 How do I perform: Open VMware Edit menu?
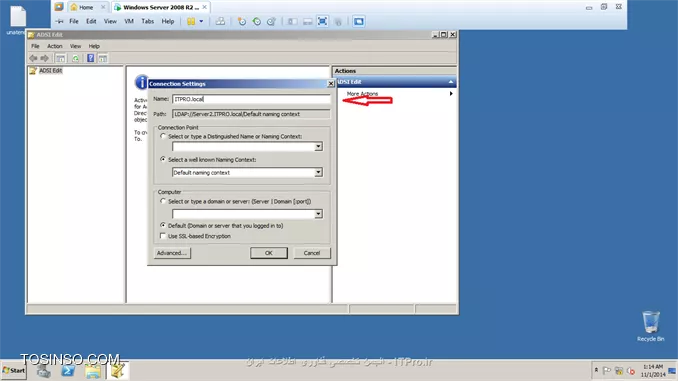(x=91, y=21)
